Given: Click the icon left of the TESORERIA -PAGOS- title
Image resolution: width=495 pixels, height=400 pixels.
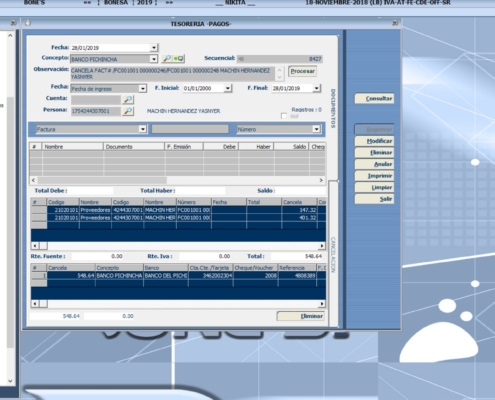Looking at the screenshot, I should [28, 23].
